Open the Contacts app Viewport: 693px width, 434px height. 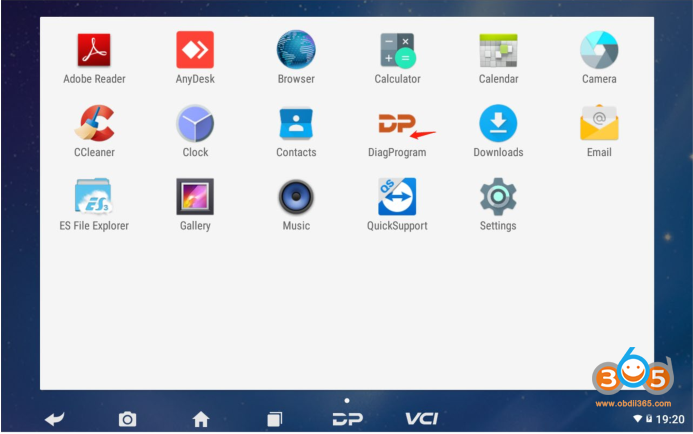(296, 123)
